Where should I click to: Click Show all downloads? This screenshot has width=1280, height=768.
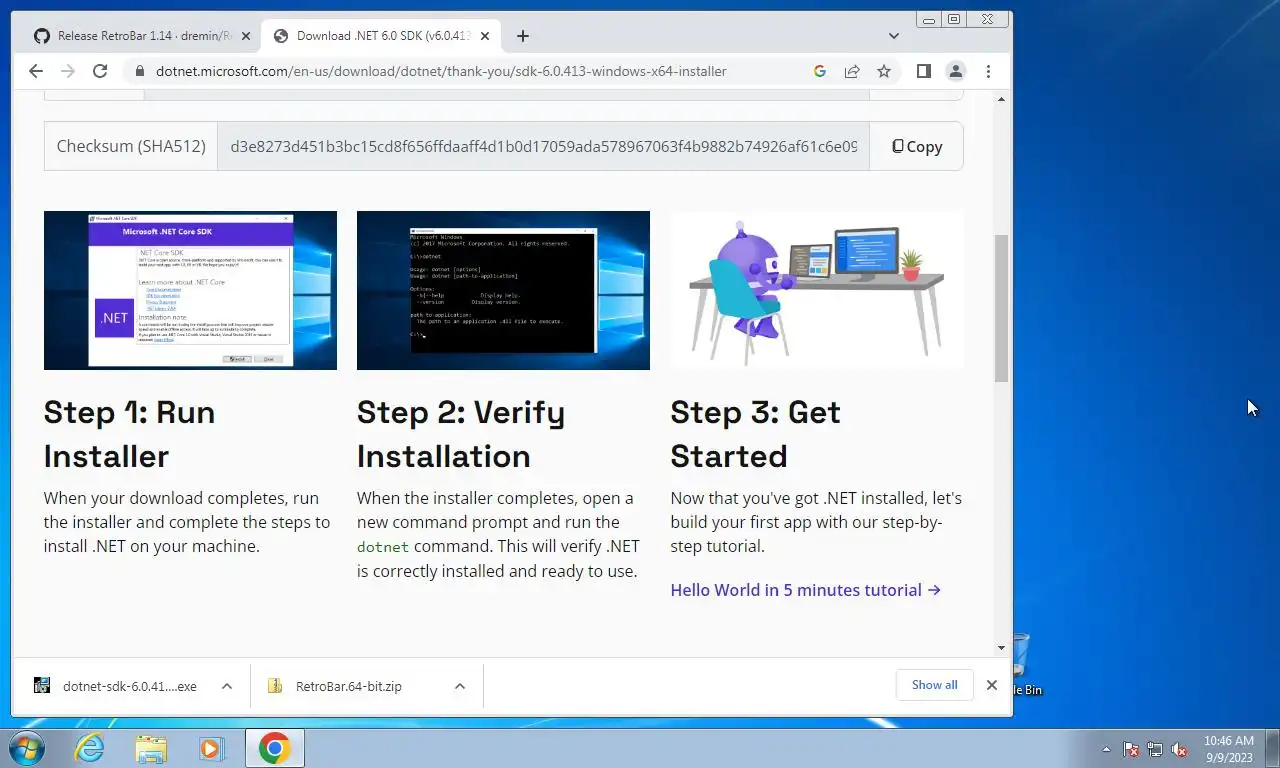(934, 685)
